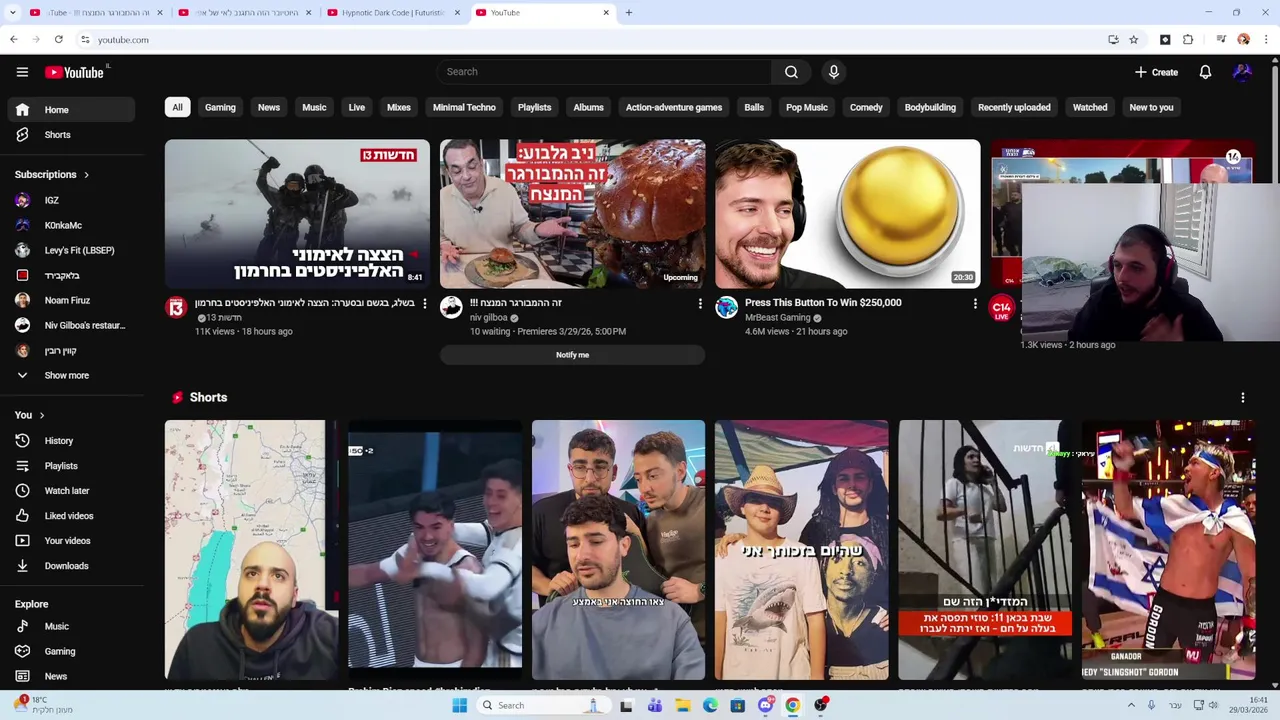Select the All filter chip
This screenshot has height=720, width=1280.
(x=177, y=107)
